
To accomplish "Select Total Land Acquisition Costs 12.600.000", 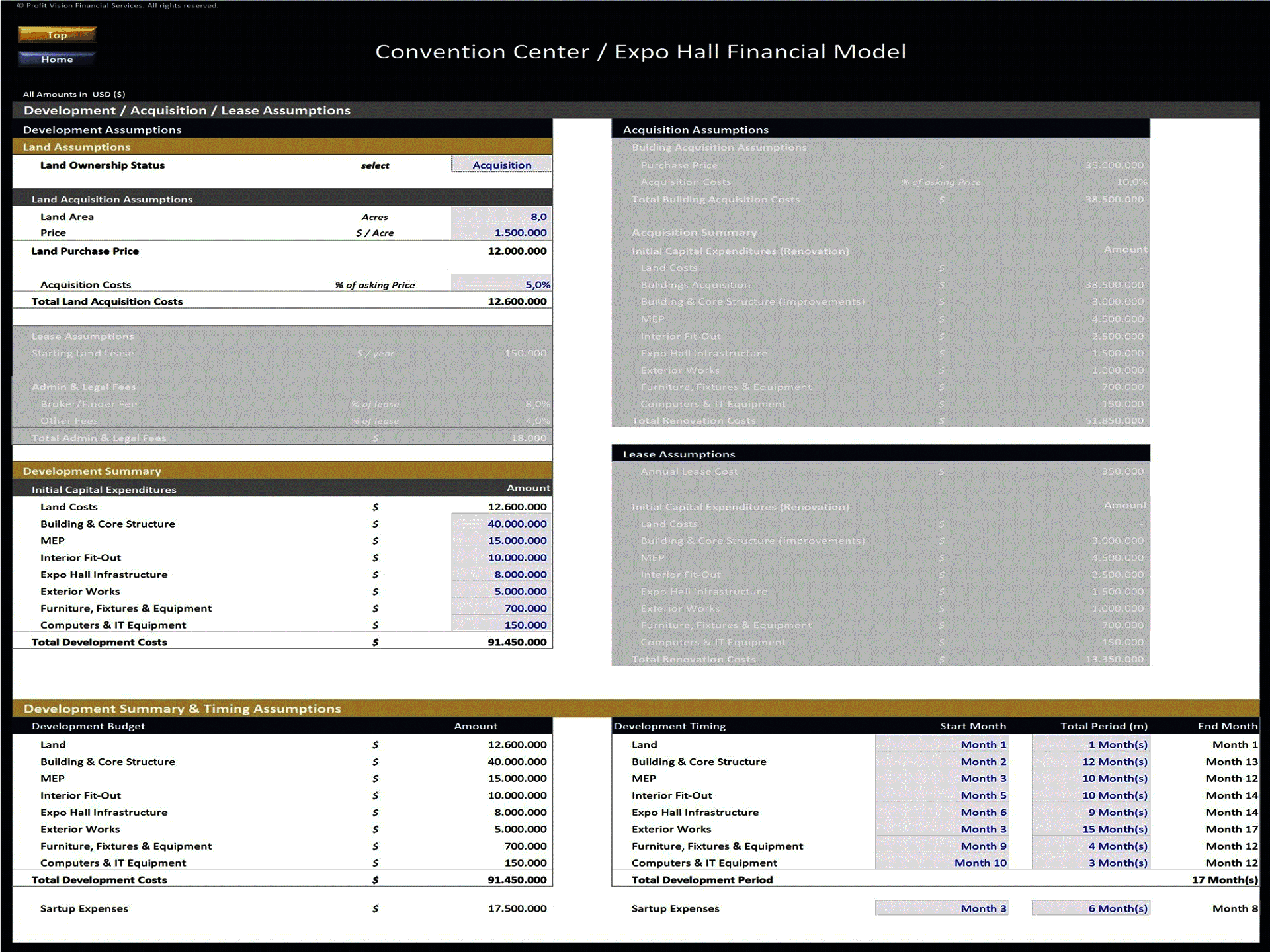I will pyautogui.click(x=517, y=301).
